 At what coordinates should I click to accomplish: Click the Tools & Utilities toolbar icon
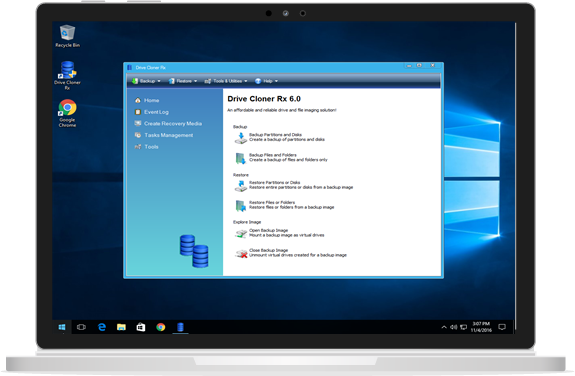click(208, 81)
